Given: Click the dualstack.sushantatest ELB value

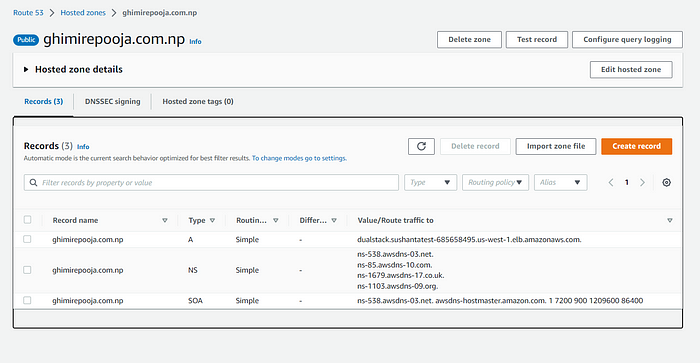Looking at the screenshot, I should 469,240.
